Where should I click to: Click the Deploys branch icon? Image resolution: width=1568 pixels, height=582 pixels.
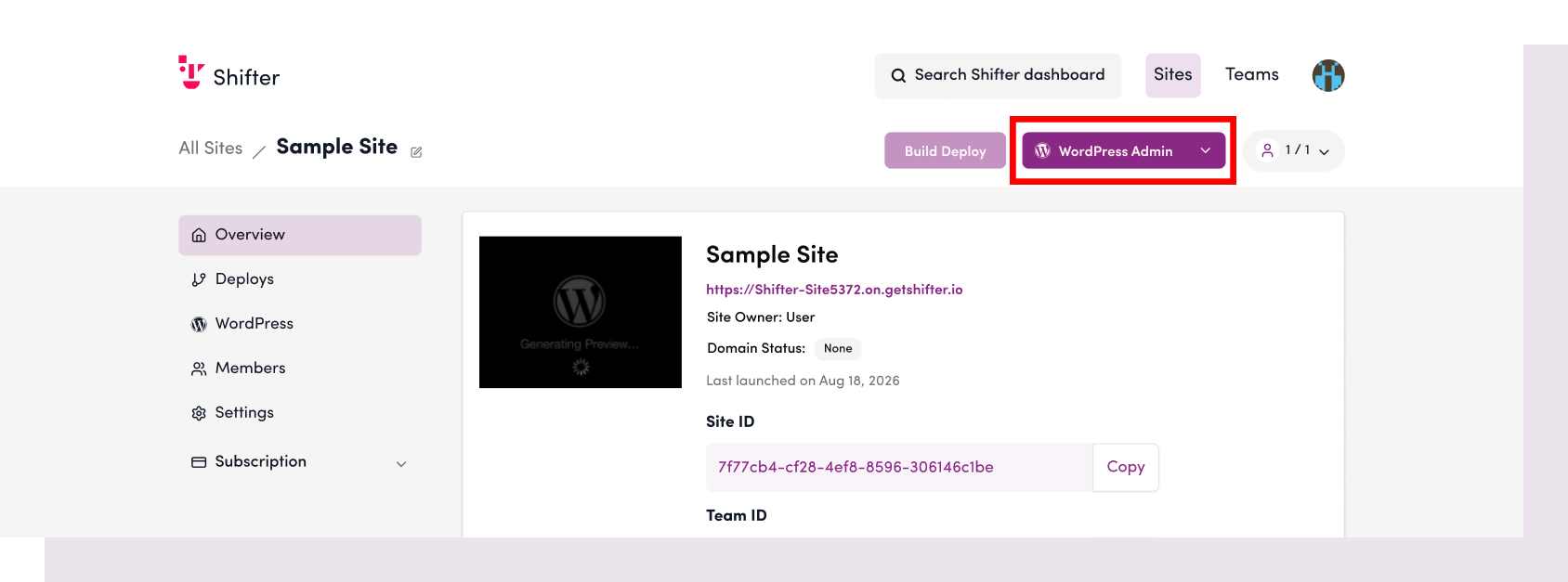tap(199, 279)
